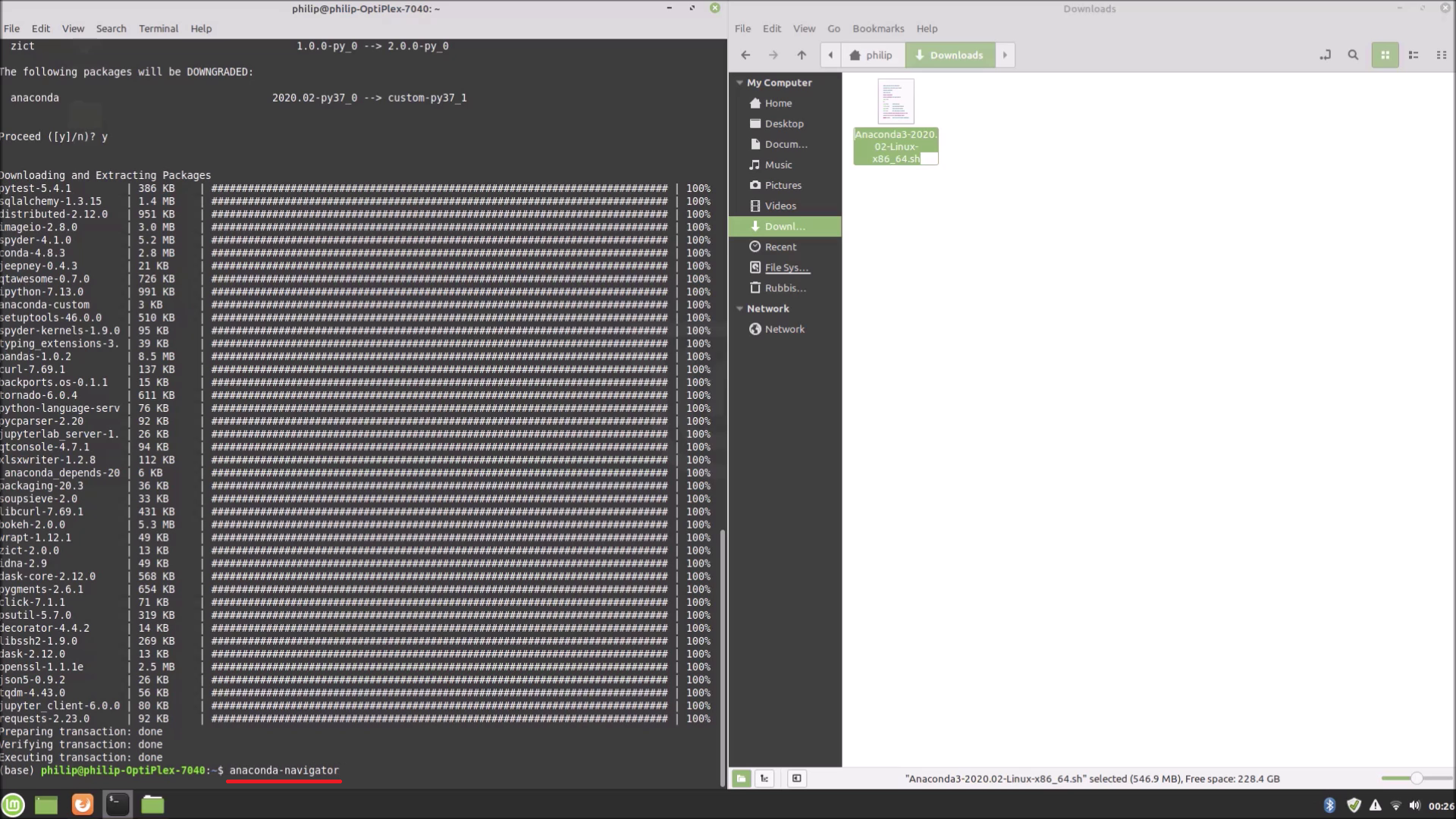Toggle grid icon view active state

1385,55
